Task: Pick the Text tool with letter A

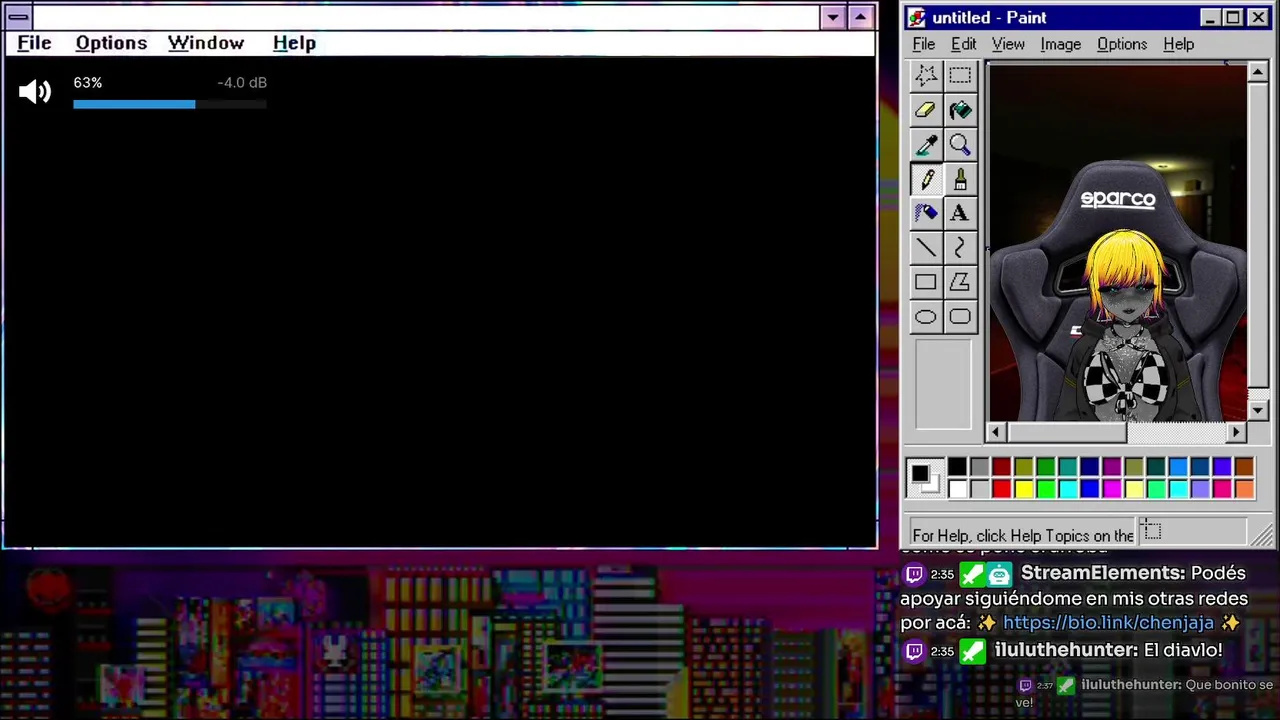Action: 960,213
